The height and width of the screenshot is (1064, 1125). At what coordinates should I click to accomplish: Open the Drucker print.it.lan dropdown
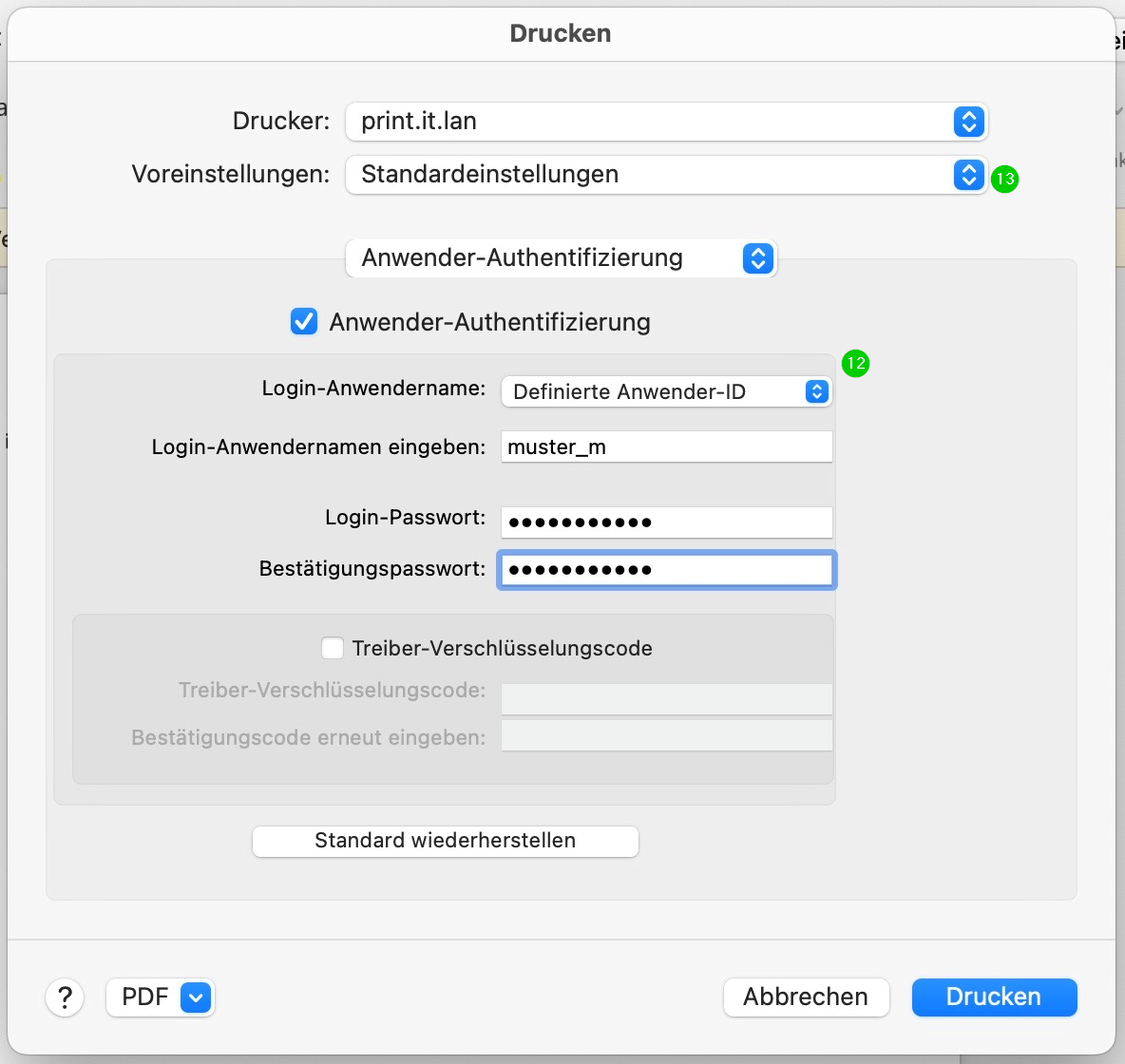coord(646,122)
